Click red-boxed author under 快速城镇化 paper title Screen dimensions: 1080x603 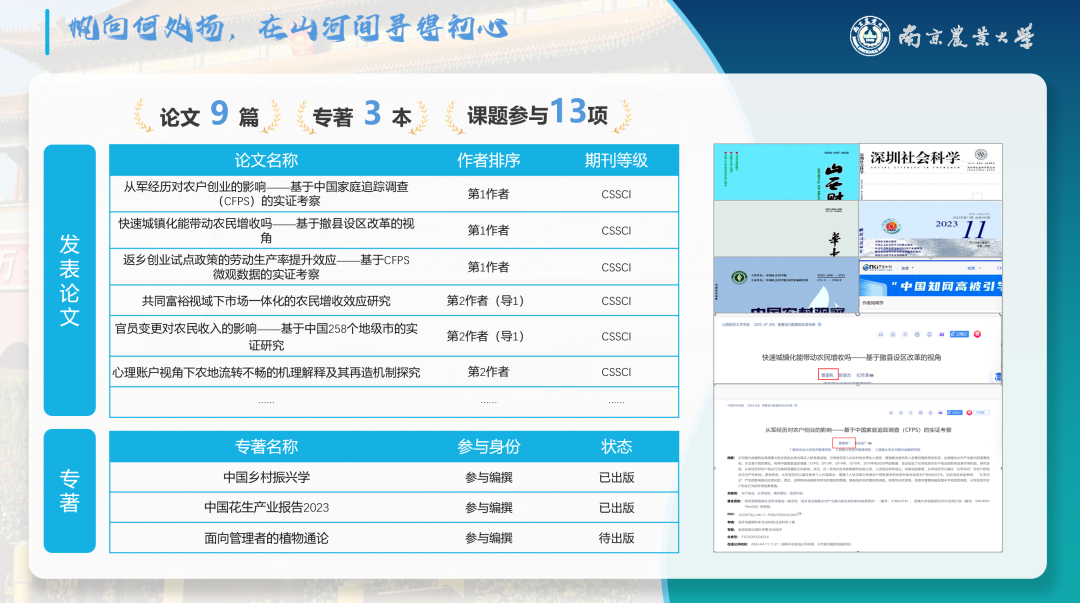point(826,375)
